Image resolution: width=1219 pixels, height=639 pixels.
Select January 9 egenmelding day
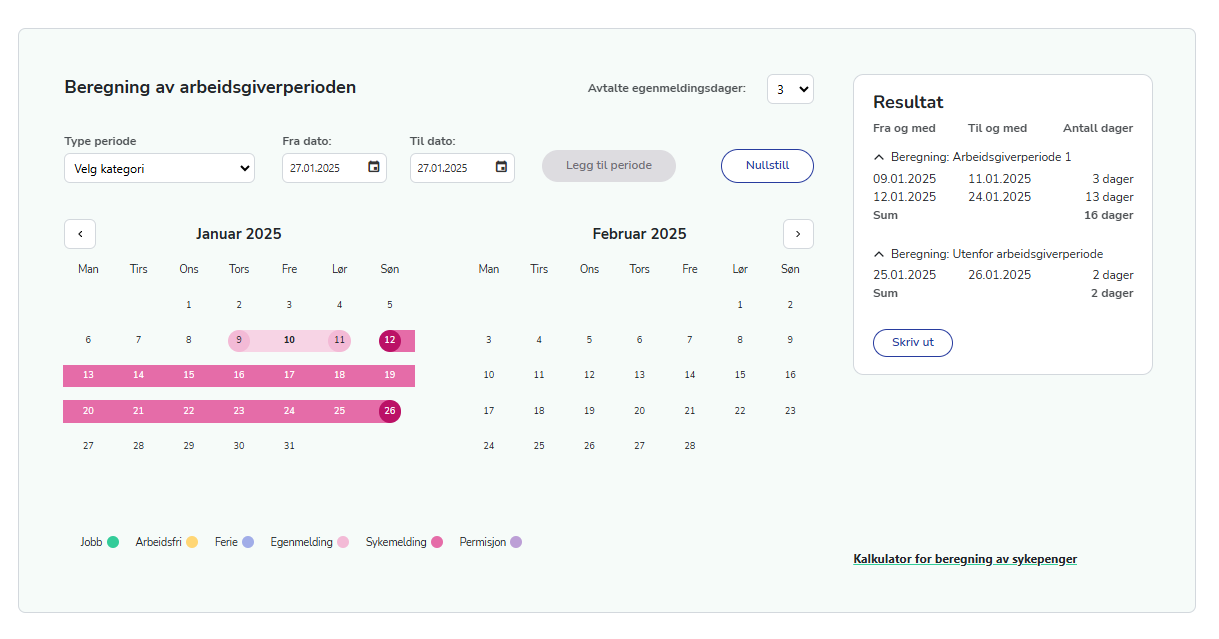(239, 340)
